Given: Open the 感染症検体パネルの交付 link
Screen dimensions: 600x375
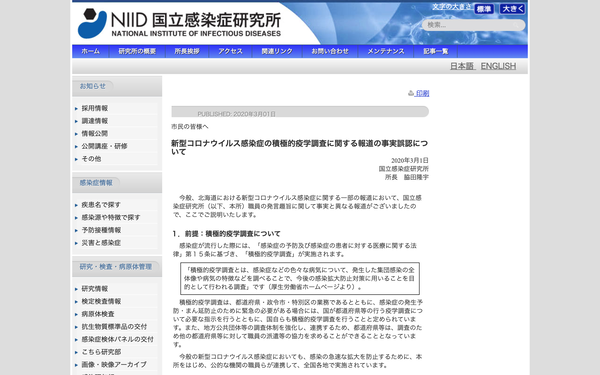Looking at the screenshot, I should click(117, 339).
